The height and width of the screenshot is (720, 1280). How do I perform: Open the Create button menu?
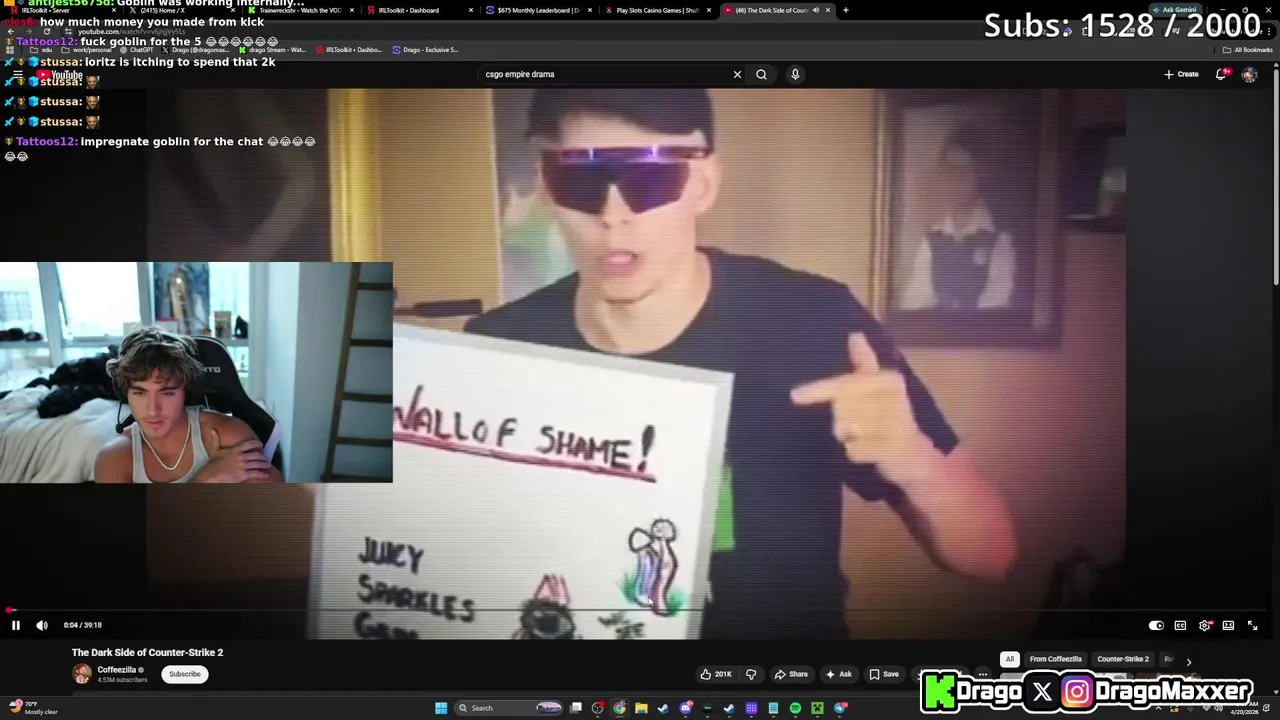tap(1181, 74)
